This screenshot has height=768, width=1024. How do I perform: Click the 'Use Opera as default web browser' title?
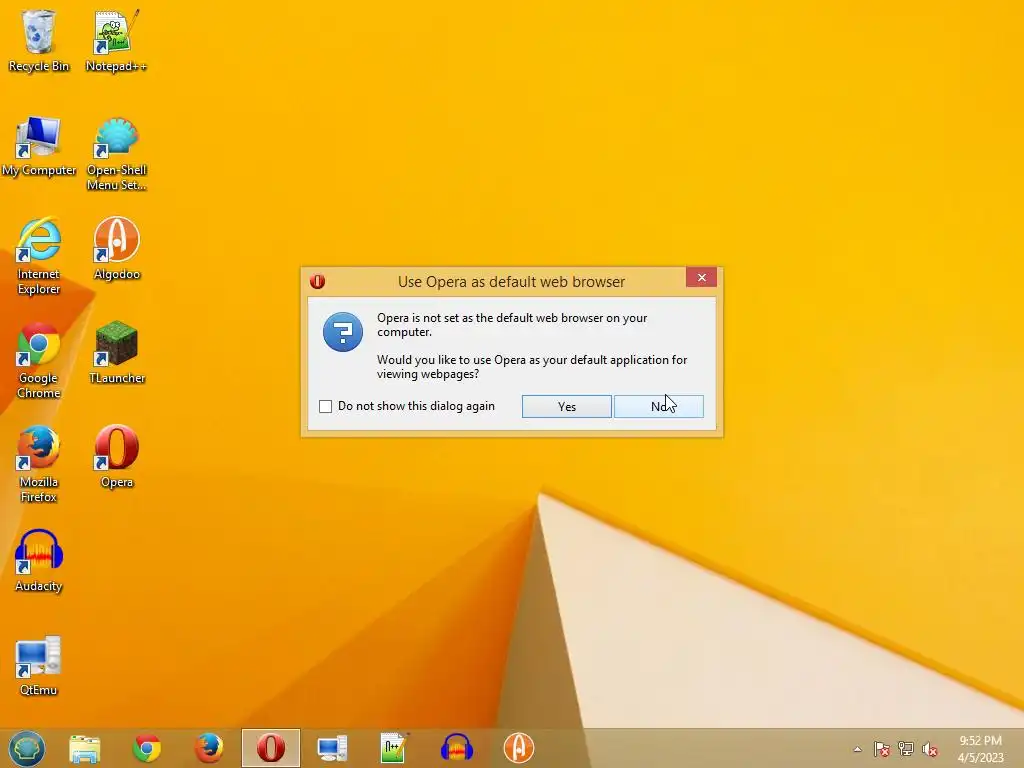pos(511,281)
